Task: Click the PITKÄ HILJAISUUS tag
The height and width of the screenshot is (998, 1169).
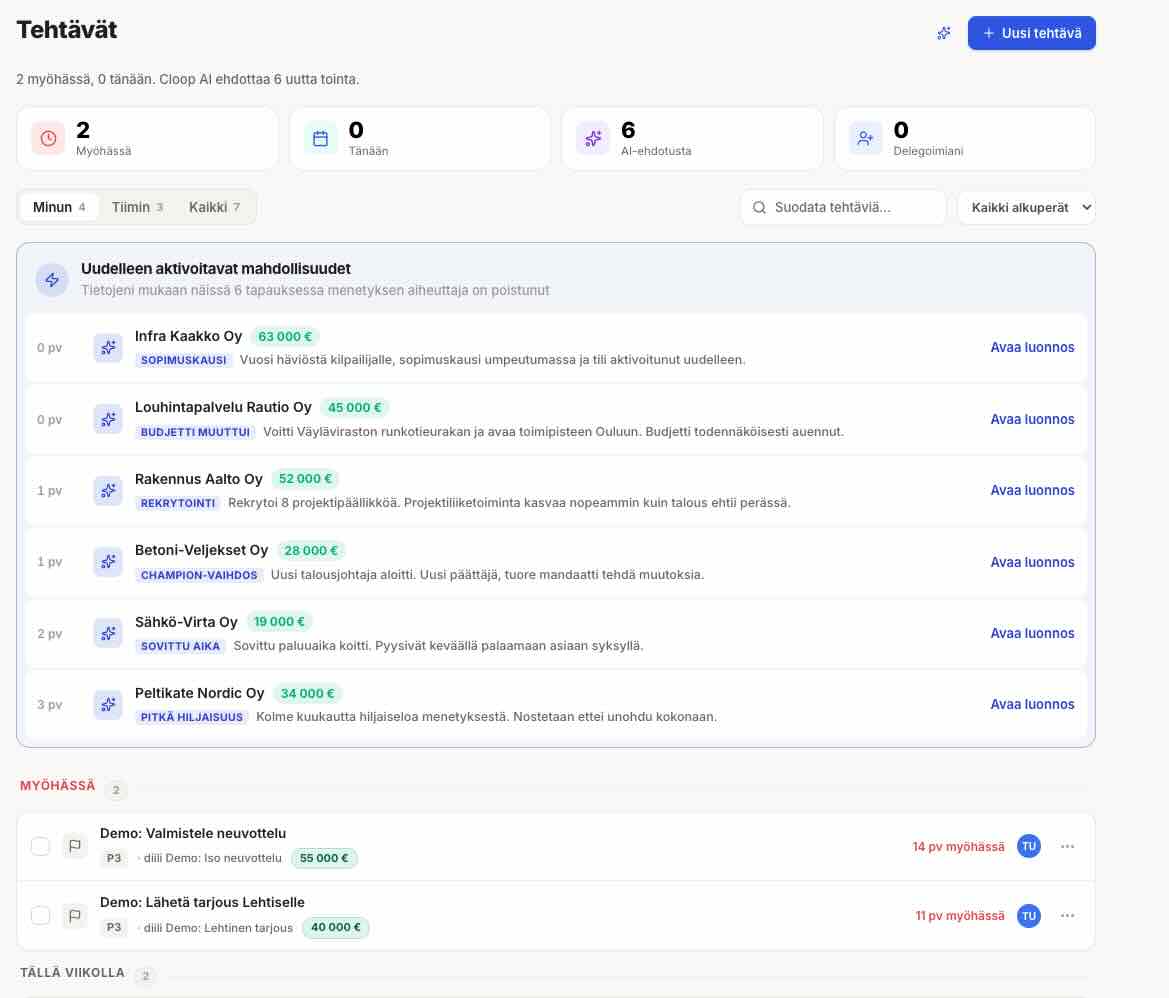Action: click(192, 717)
